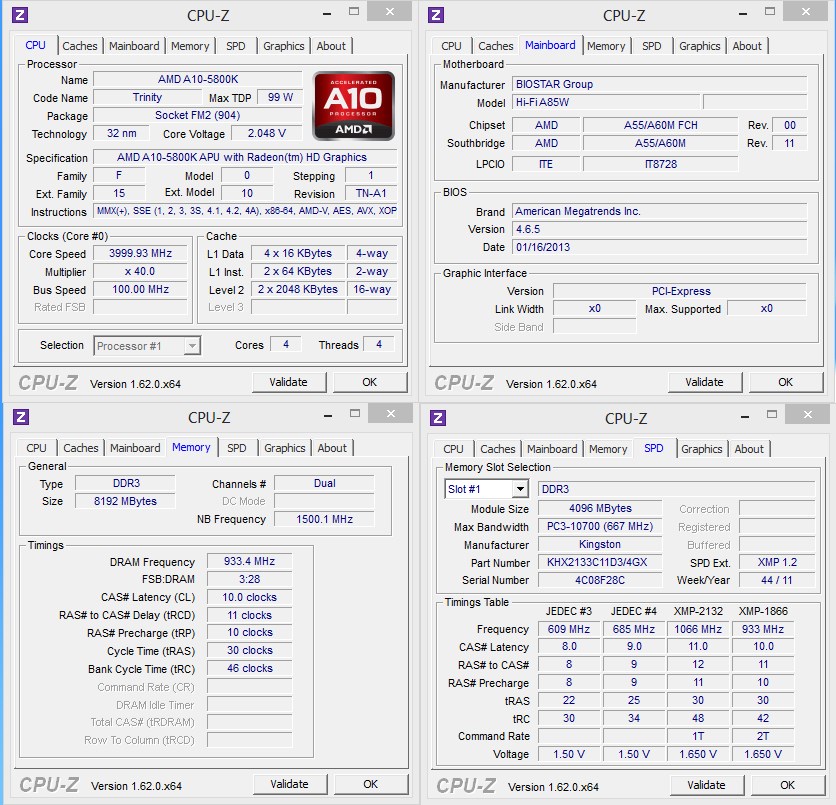Select Graphics tab in the SPD window
Viewport: 836px width, 805px height.
click(x=702, y=449)
